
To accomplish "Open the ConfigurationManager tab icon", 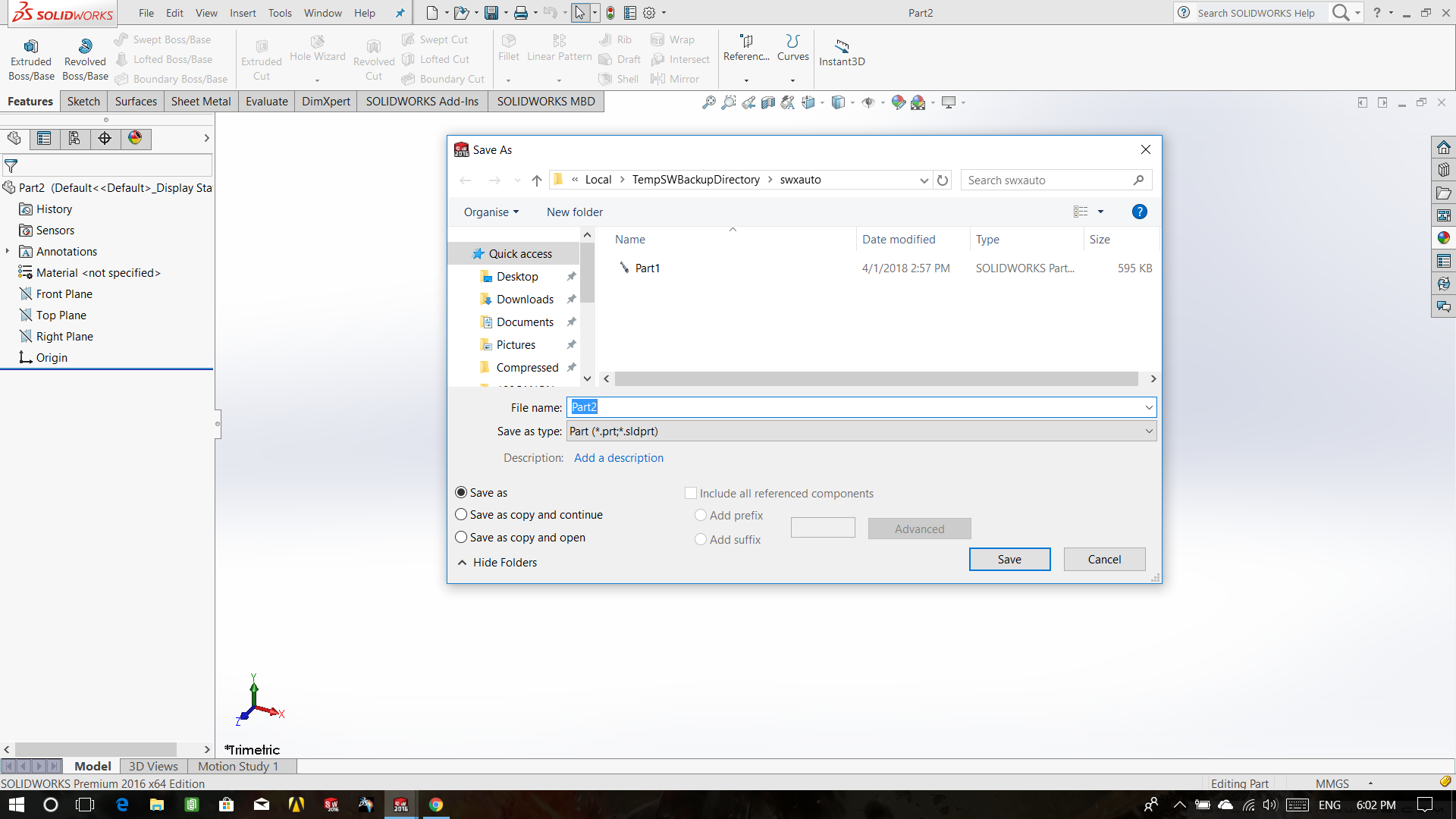I will click(74, 138).
